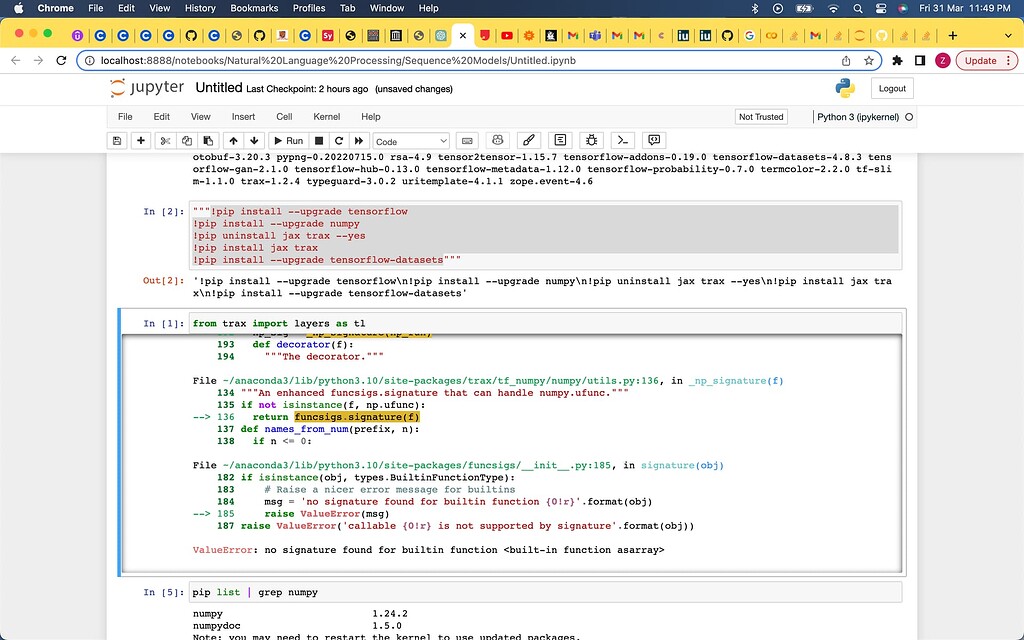1024x640 pixels.
Task: Open the Cell menu
Action: (284, 117)
